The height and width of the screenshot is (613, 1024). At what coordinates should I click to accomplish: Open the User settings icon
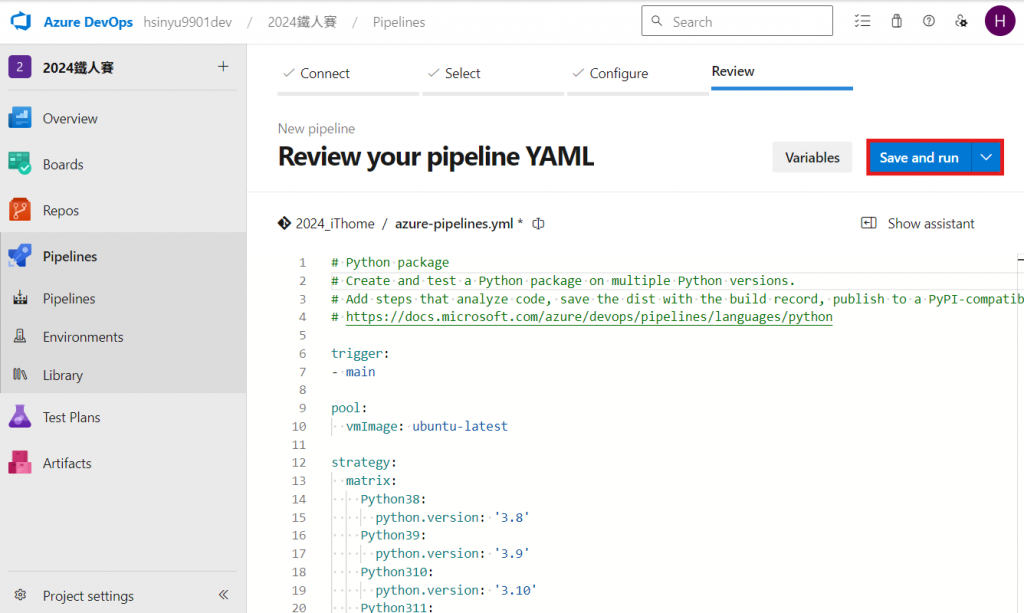click(x=961, y=21)
